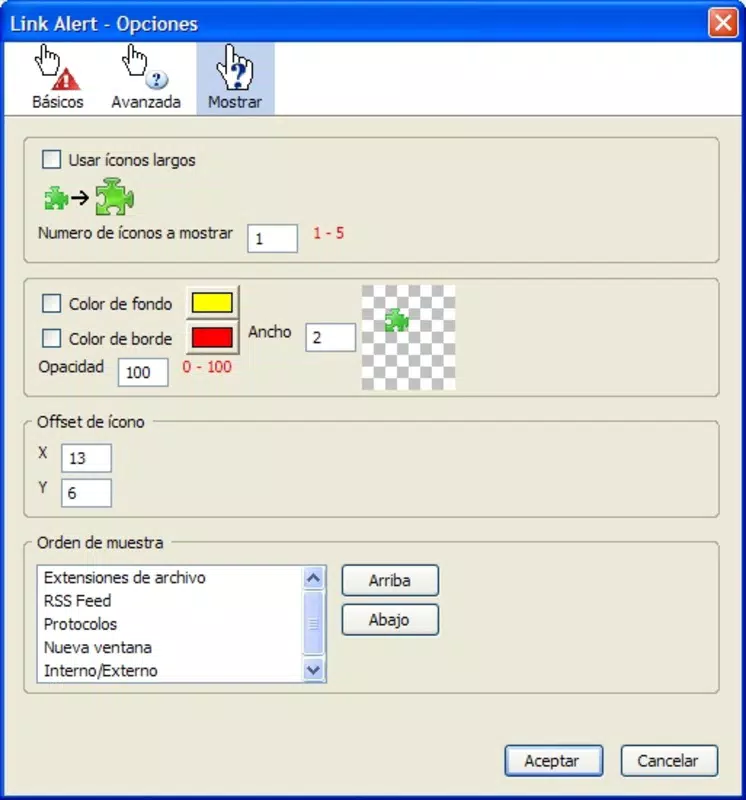The height and width of the screenshot is (800, 746).
Task: Click the Abajo button
Action: point(390,619)
